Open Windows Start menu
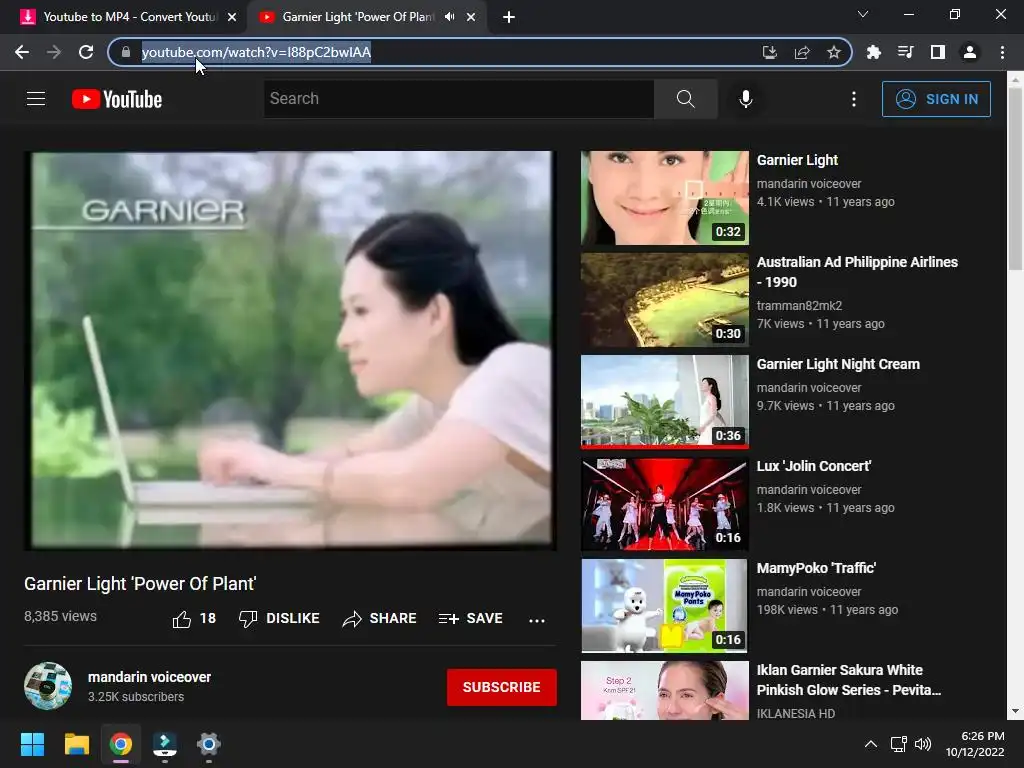 click(x=32, y=744)
